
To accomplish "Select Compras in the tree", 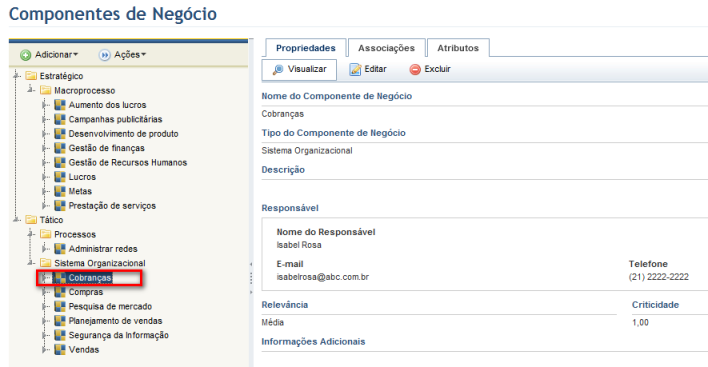I will (x=86, y=292).
